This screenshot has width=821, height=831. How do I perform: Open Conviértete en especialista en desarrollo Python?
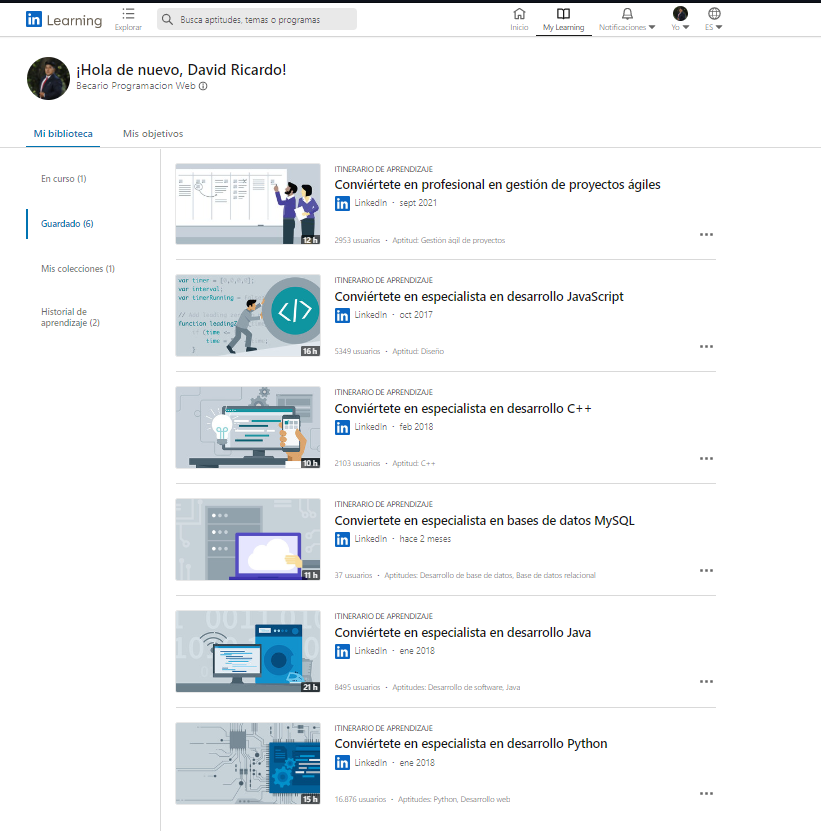471,744
